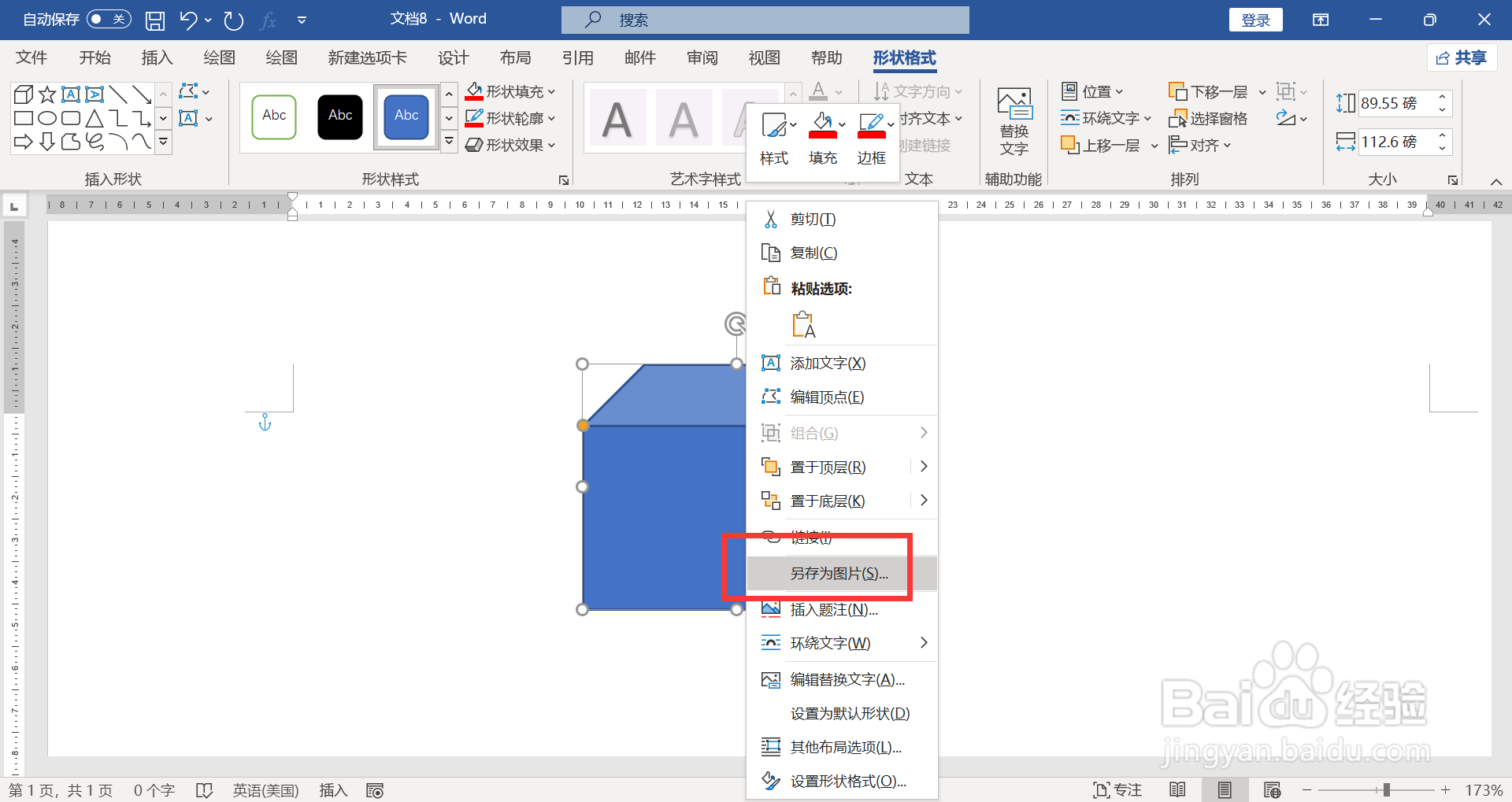Choose 编辑顶点(E) from context menu

pyautogui.click(x=842, y=397)
